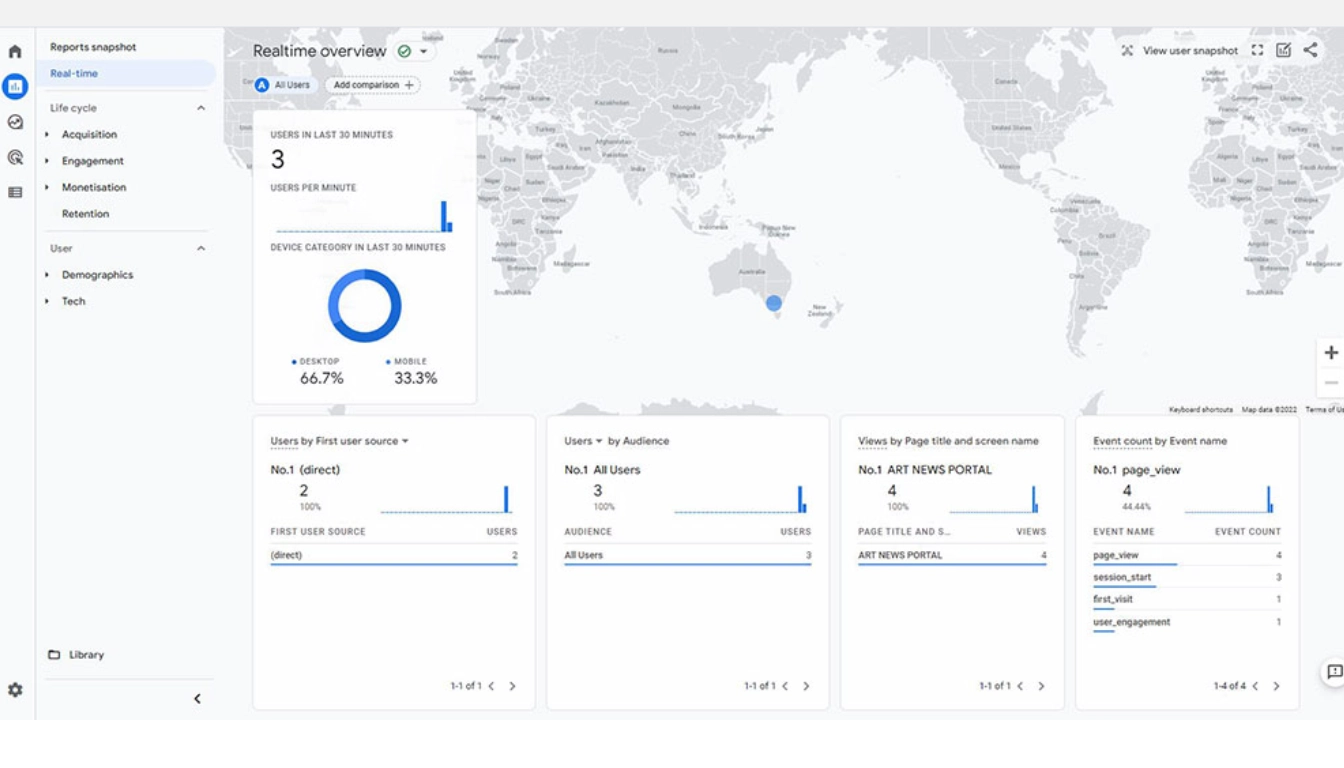Click Views by Page title and screen name heading
This screenshot has height=768, width=1344.
948,441
